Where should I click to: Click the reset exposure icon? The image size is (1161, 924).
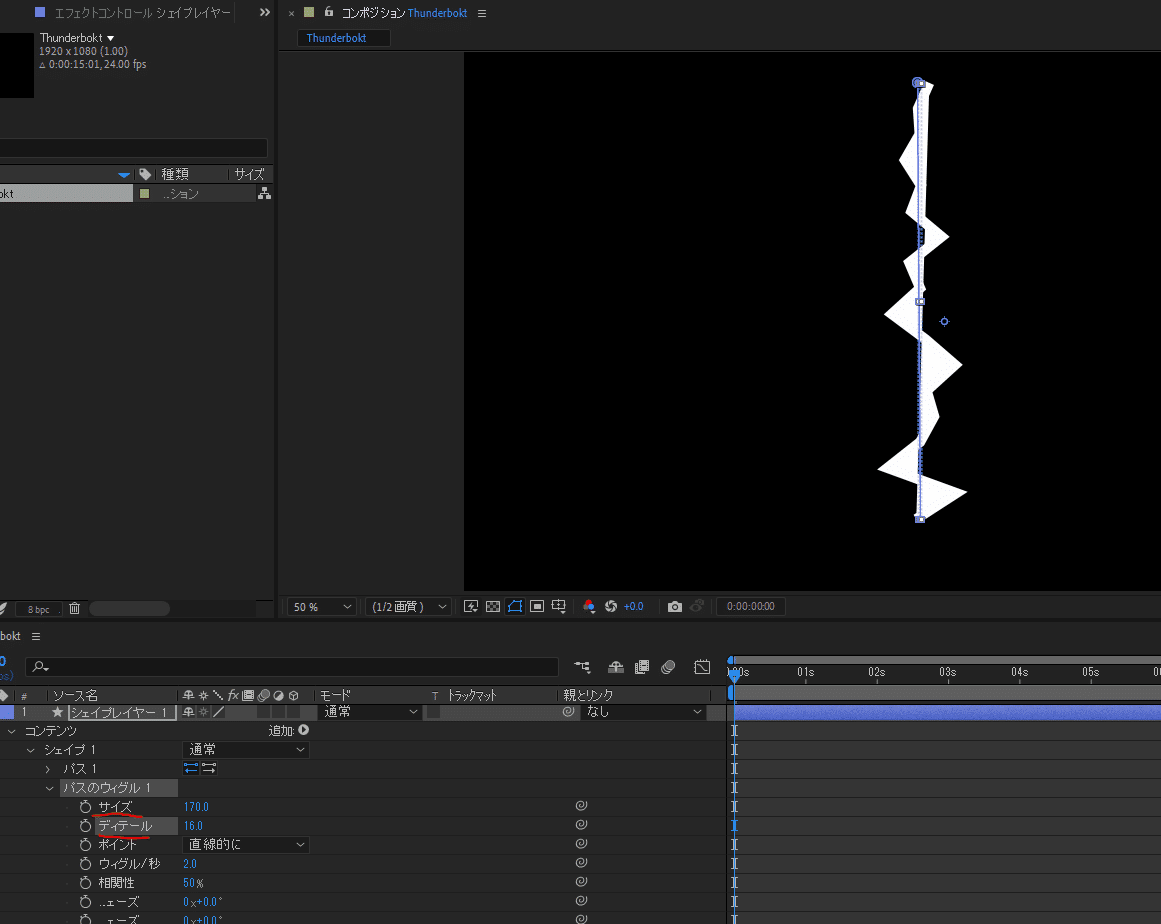(611, 607)
